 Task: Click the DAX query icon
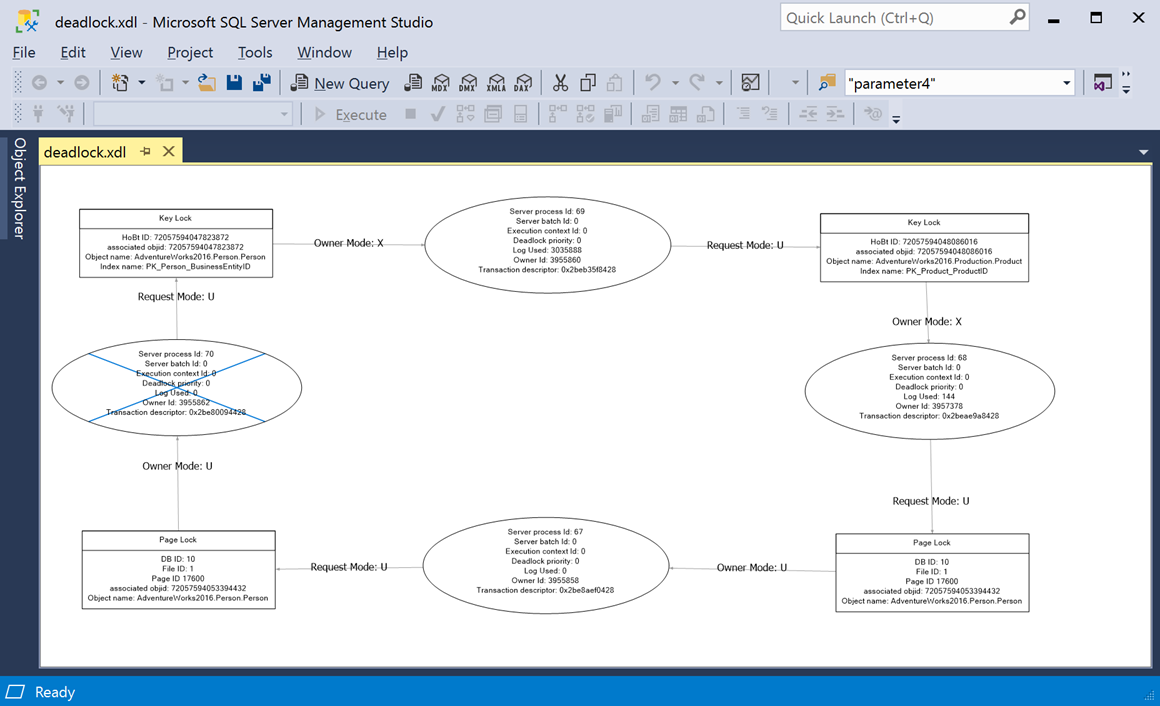522,83
